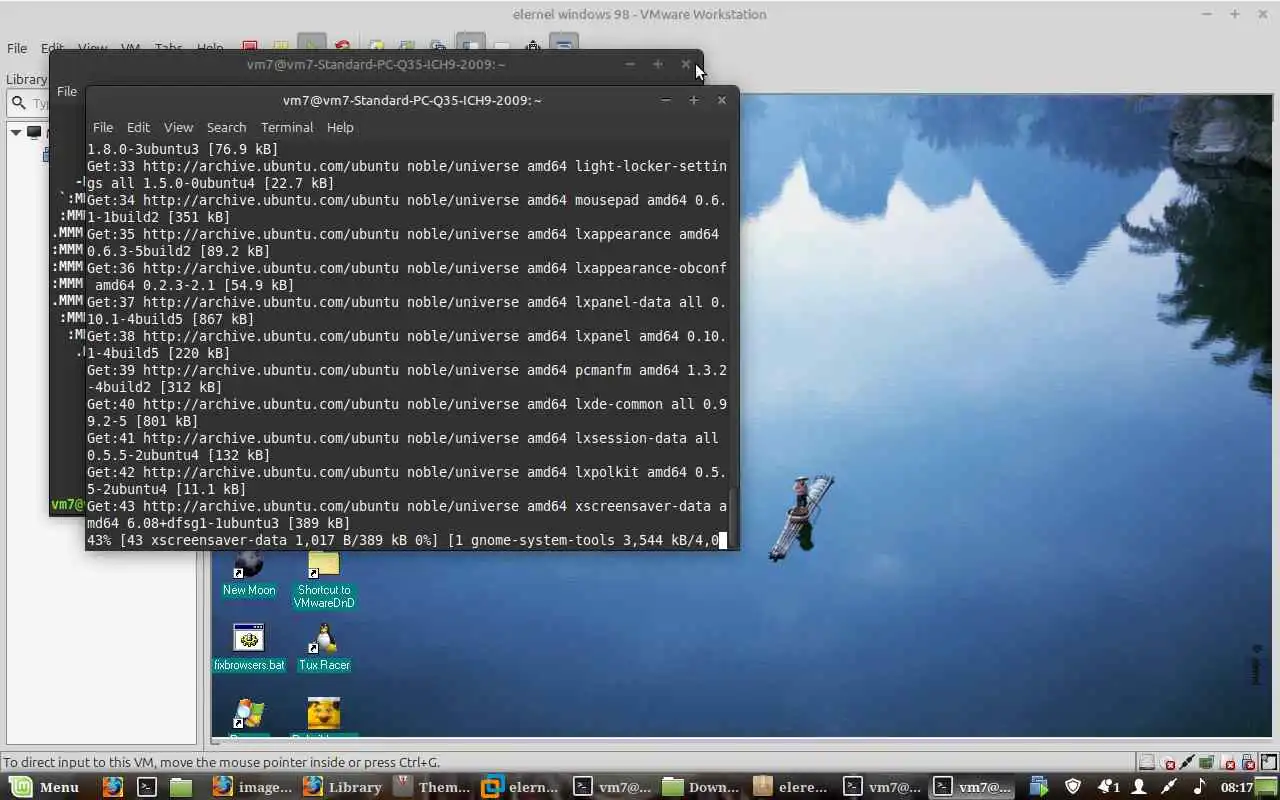Open sound volume music-note tray icon
The width and height of the screenshot is (1280, 800).
1199,787
